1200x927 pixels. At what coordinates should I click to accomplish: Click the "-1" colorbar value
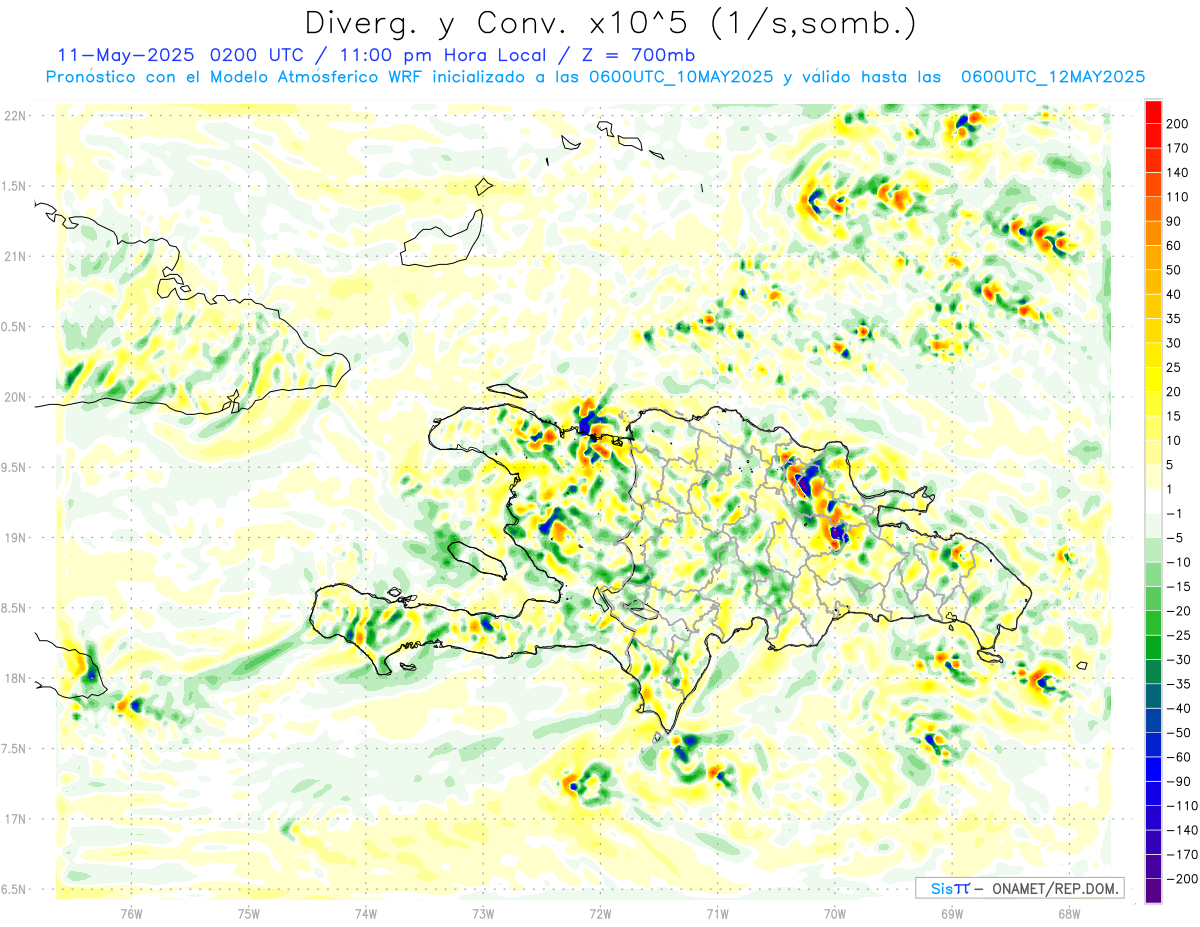[1175, 514]
